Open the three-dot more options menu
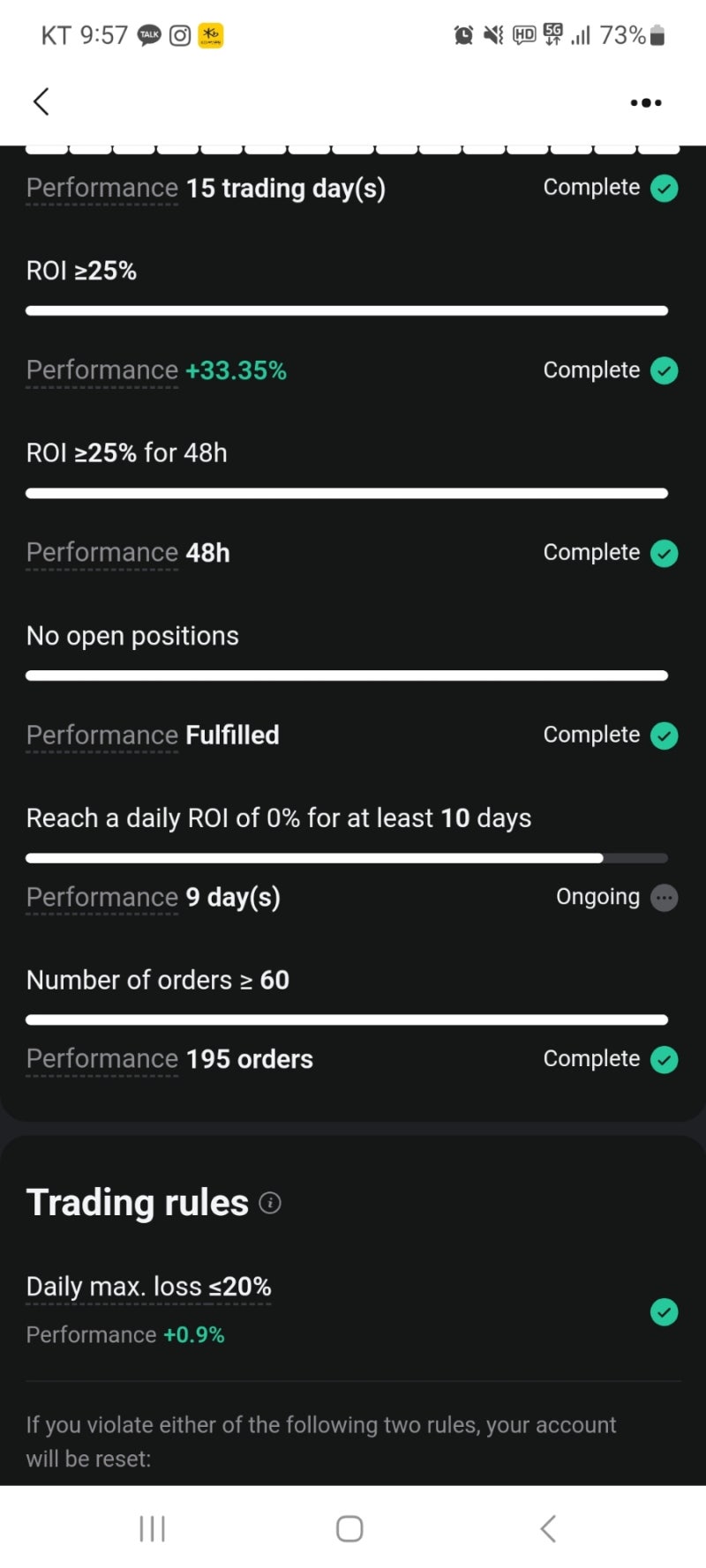 point(646,102)
